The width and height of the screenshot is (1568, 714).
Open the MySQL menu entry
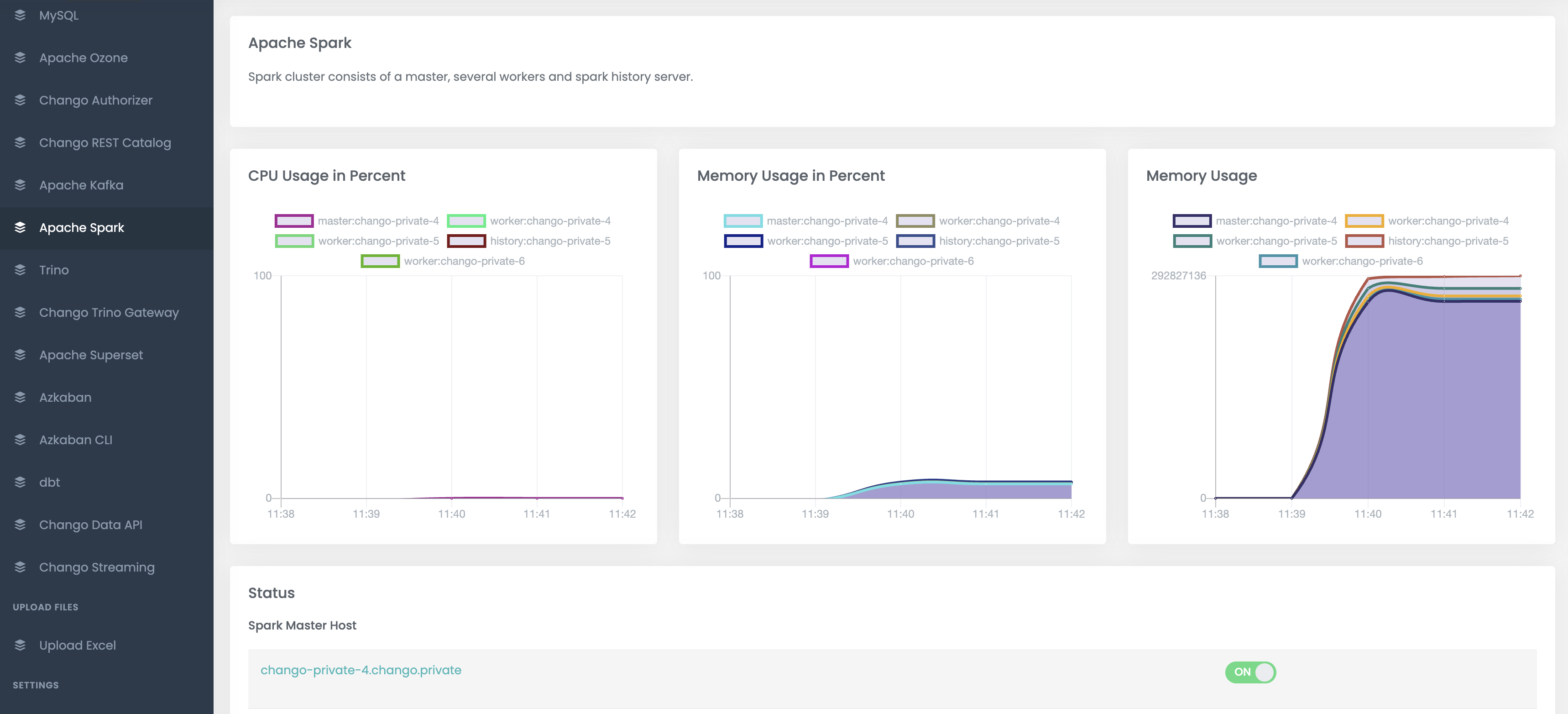pos(106,15)
